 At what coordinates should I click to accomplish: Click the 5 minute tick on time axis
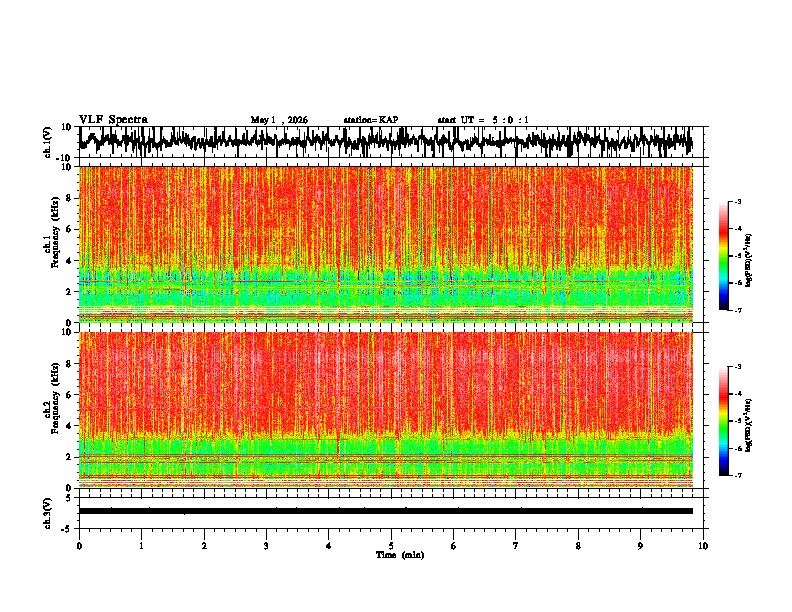click(391, 546)
